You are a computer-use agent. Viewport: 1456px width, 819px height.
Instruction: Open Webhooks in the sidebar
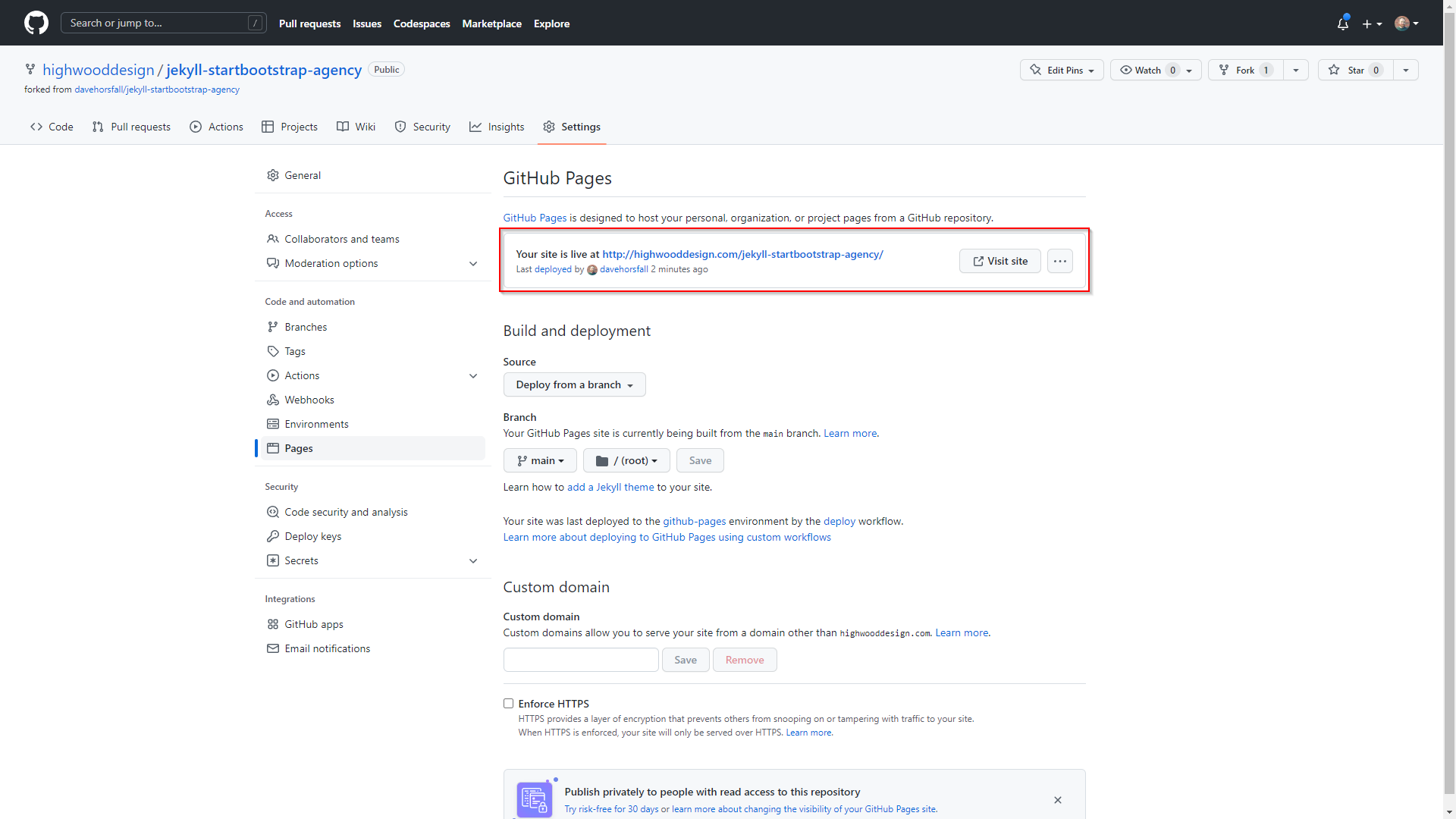pyautogui.click(x=309, y=400)
